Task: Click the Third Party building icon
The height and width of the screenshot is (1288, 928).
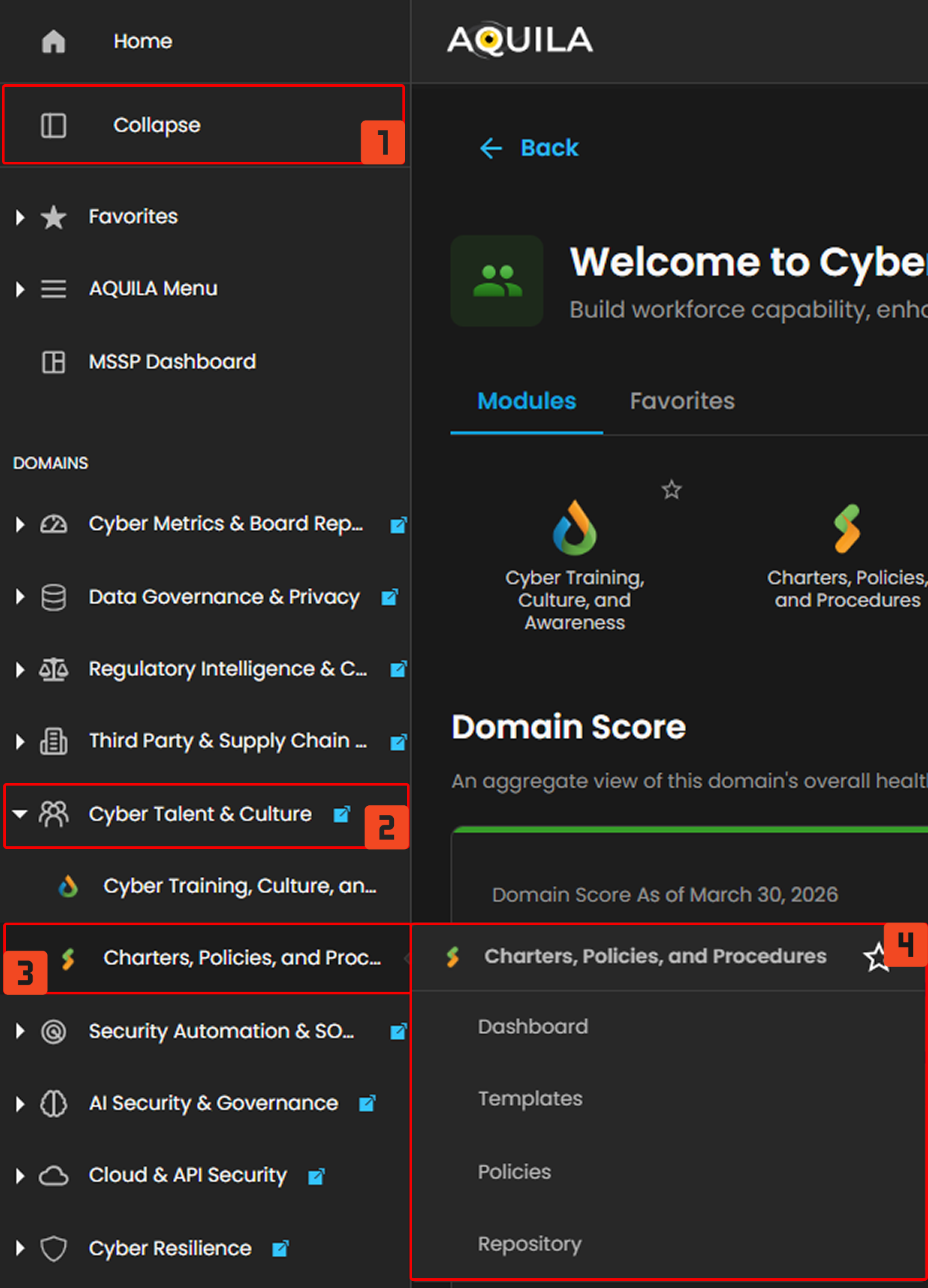Action: 53,741
